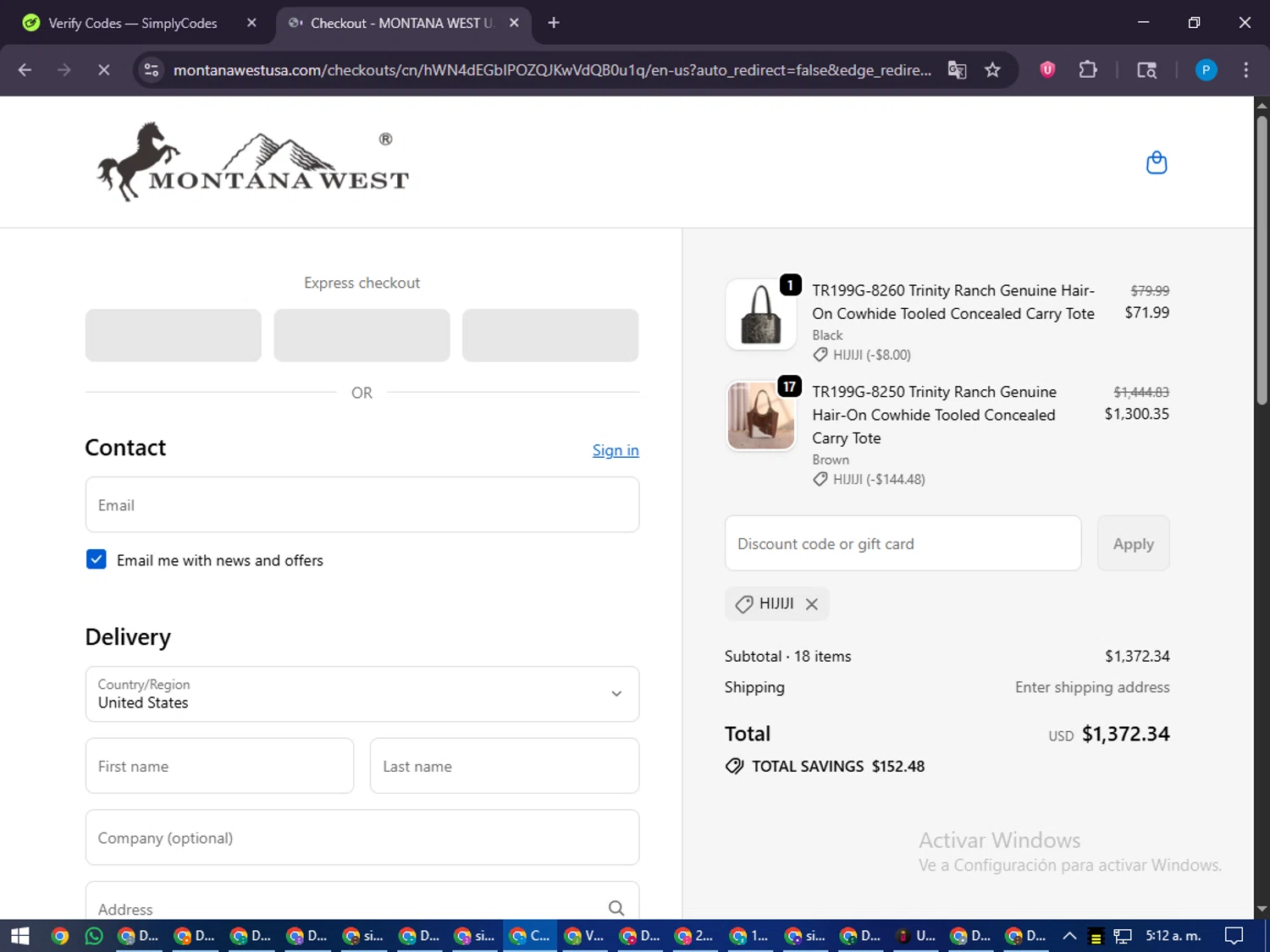Show hidden system tray icons

click(1069, 936)
